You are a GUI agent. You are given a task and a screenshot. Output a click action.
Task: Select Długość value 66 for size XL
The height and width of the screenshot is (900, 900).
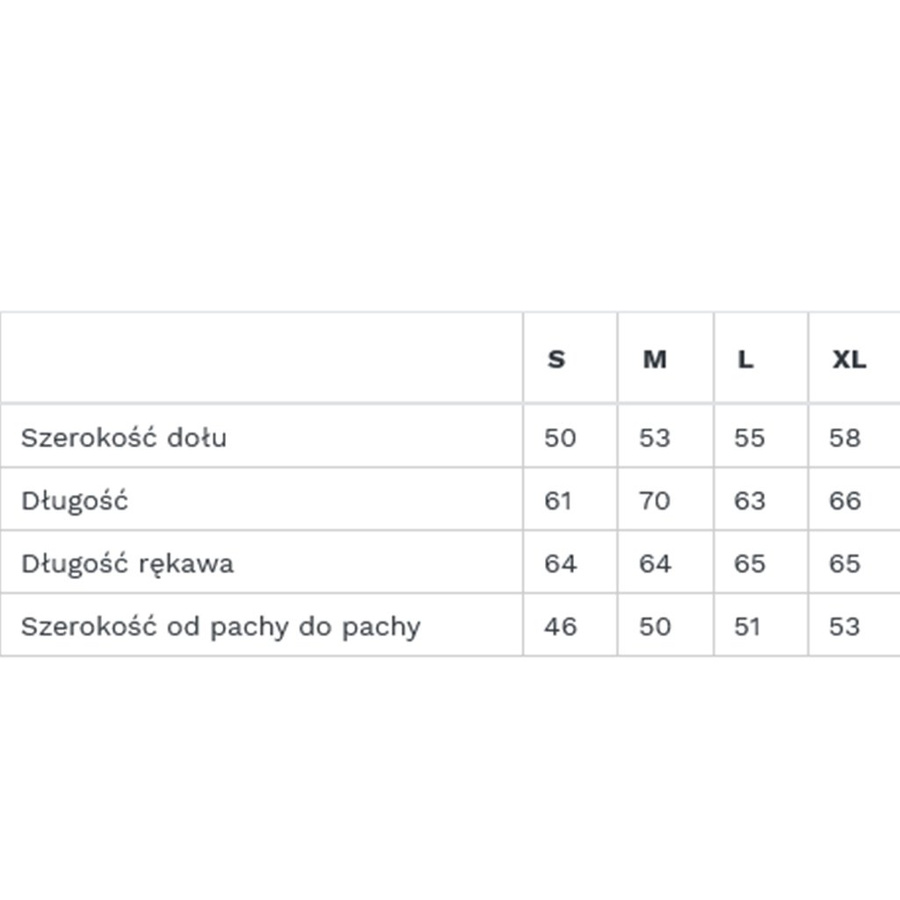pyautogui.click(x=845, y=500)
